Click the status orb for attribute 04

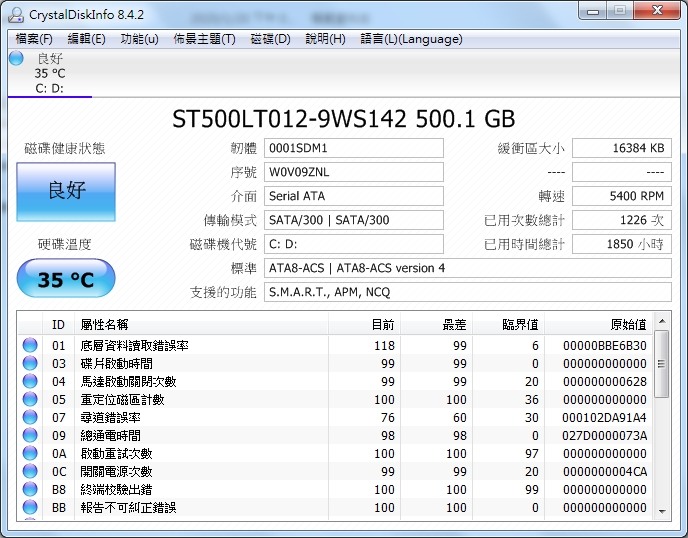[x=30, y=381]
